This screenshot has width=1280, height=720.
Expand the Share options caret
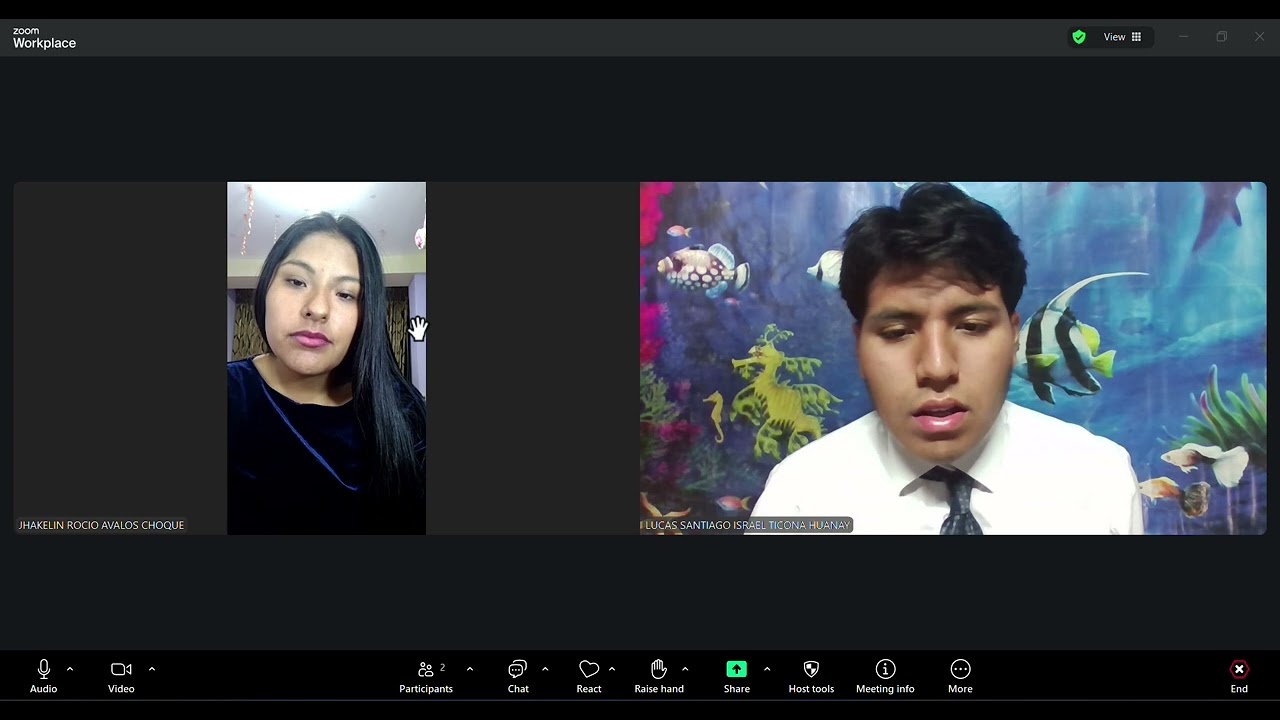tap(767, 669)
